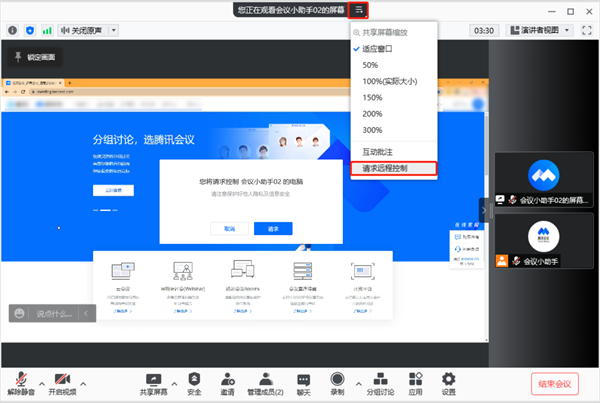Start recording with the 录制 icon
This screenshot has height=403, width=600.
337,381
